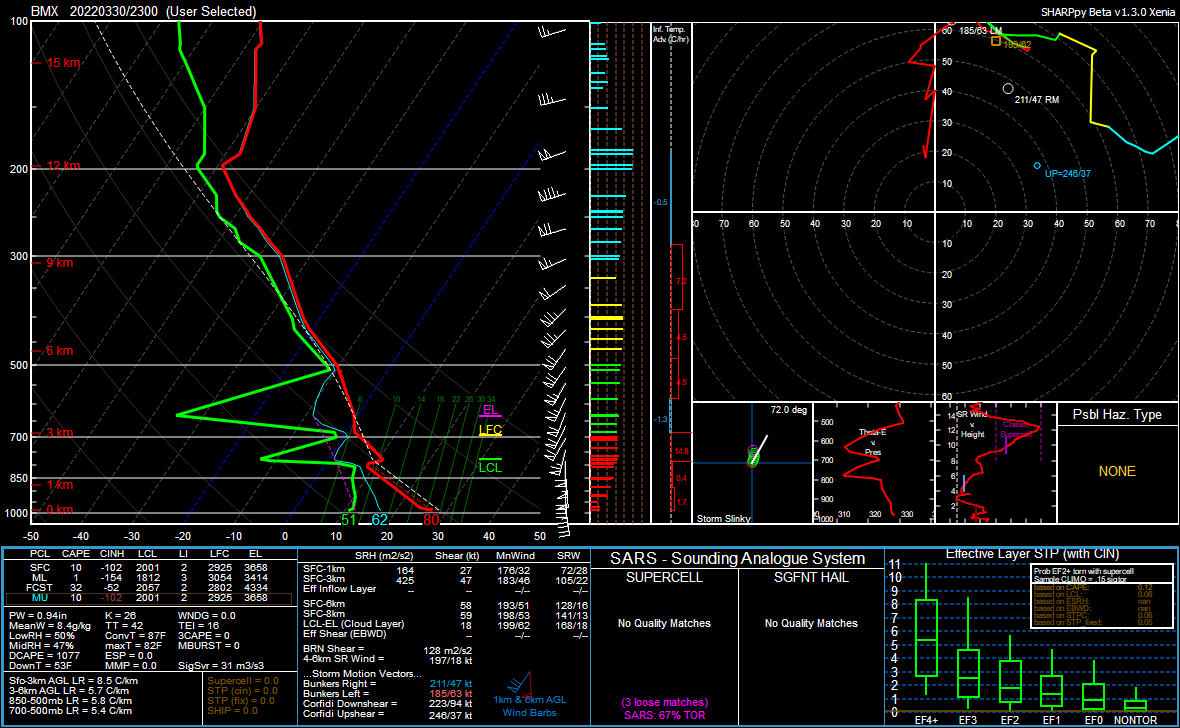The image size is (1180, 728).
Task: Click the Corfidi Upshear 246/37 kt value
Action: (450, 714)
